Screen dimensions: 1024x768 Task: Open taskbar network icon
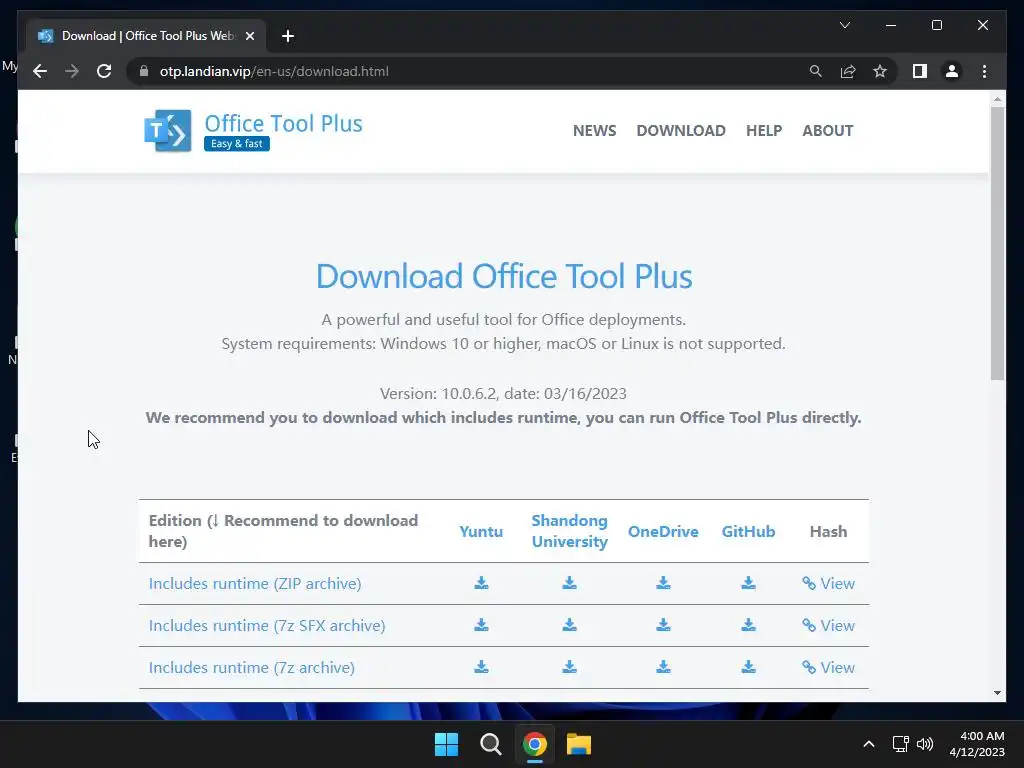901,744
